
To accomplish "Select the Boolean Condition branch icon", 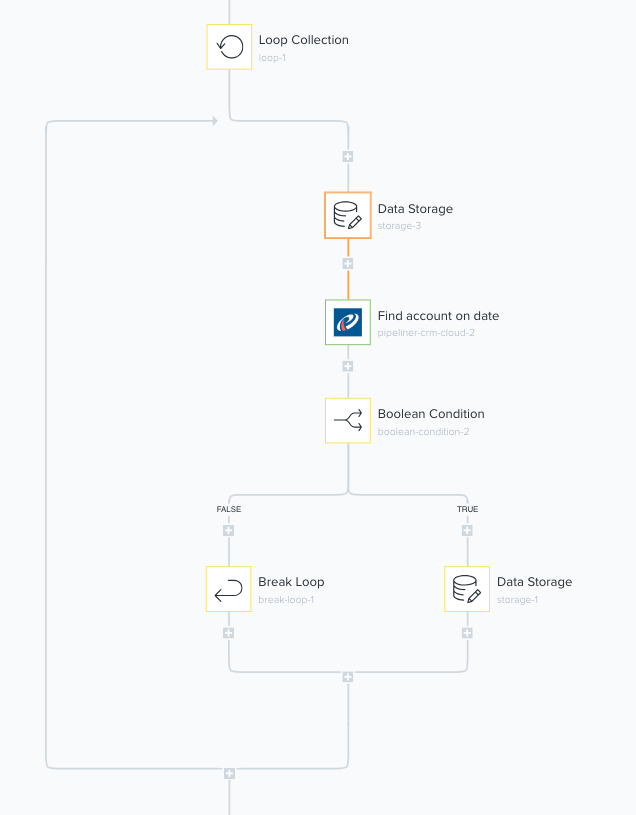I will (348, 421).
